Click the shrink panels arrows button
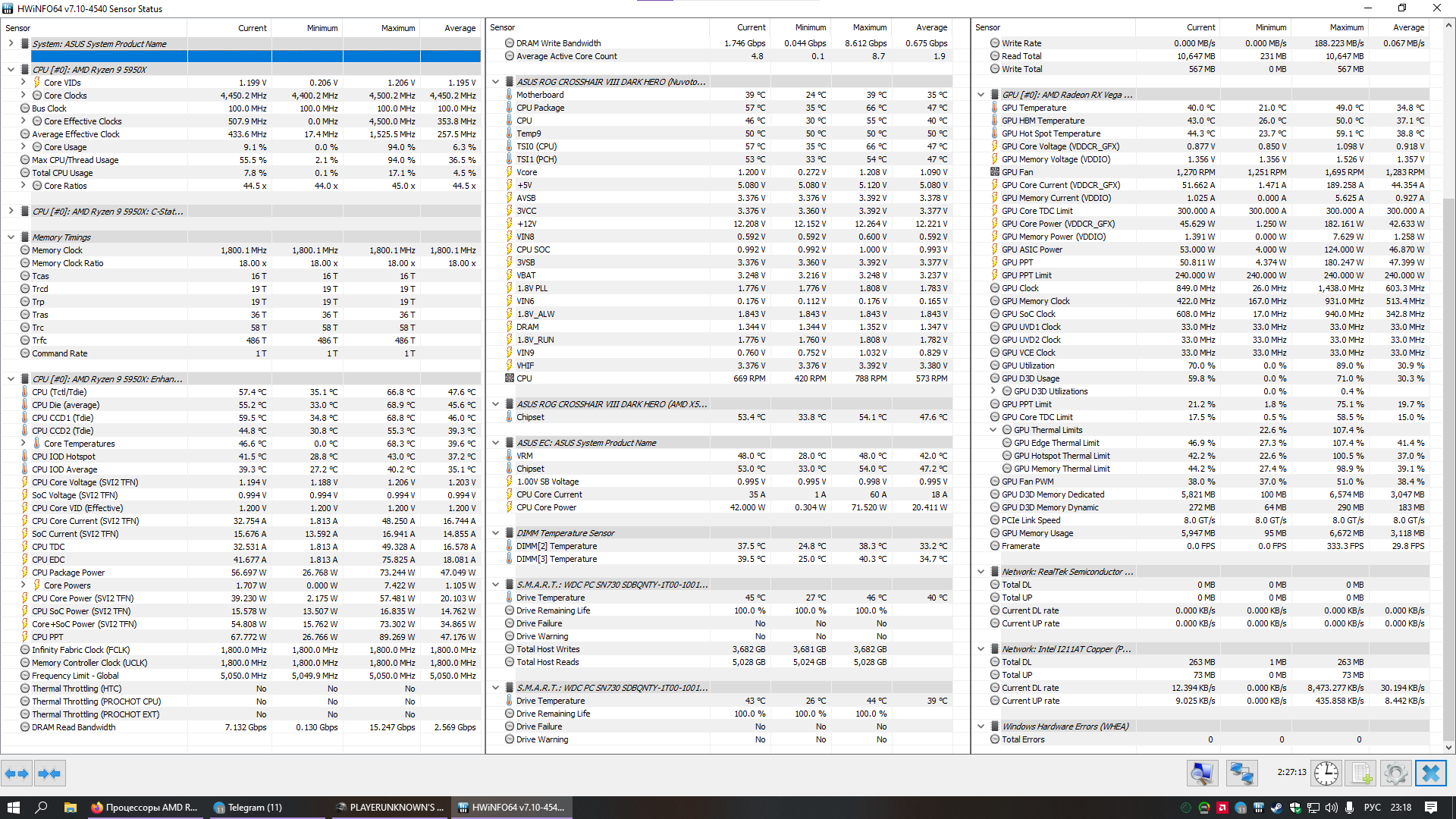This screenshot has height=819, width=1456. click(49, 773)
